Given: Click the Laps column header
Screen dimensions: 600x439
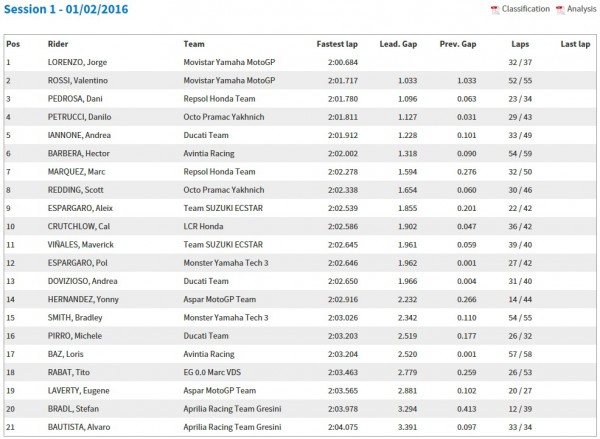Looking at the screenshot, I should pos(520,44).
